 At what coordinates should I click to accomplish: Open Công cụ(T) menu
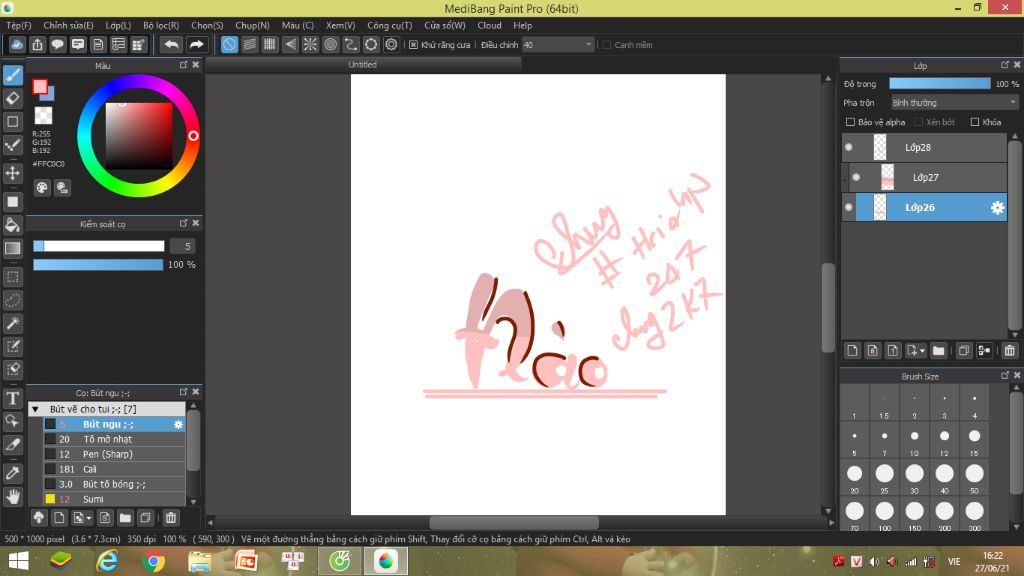point(389,25)
